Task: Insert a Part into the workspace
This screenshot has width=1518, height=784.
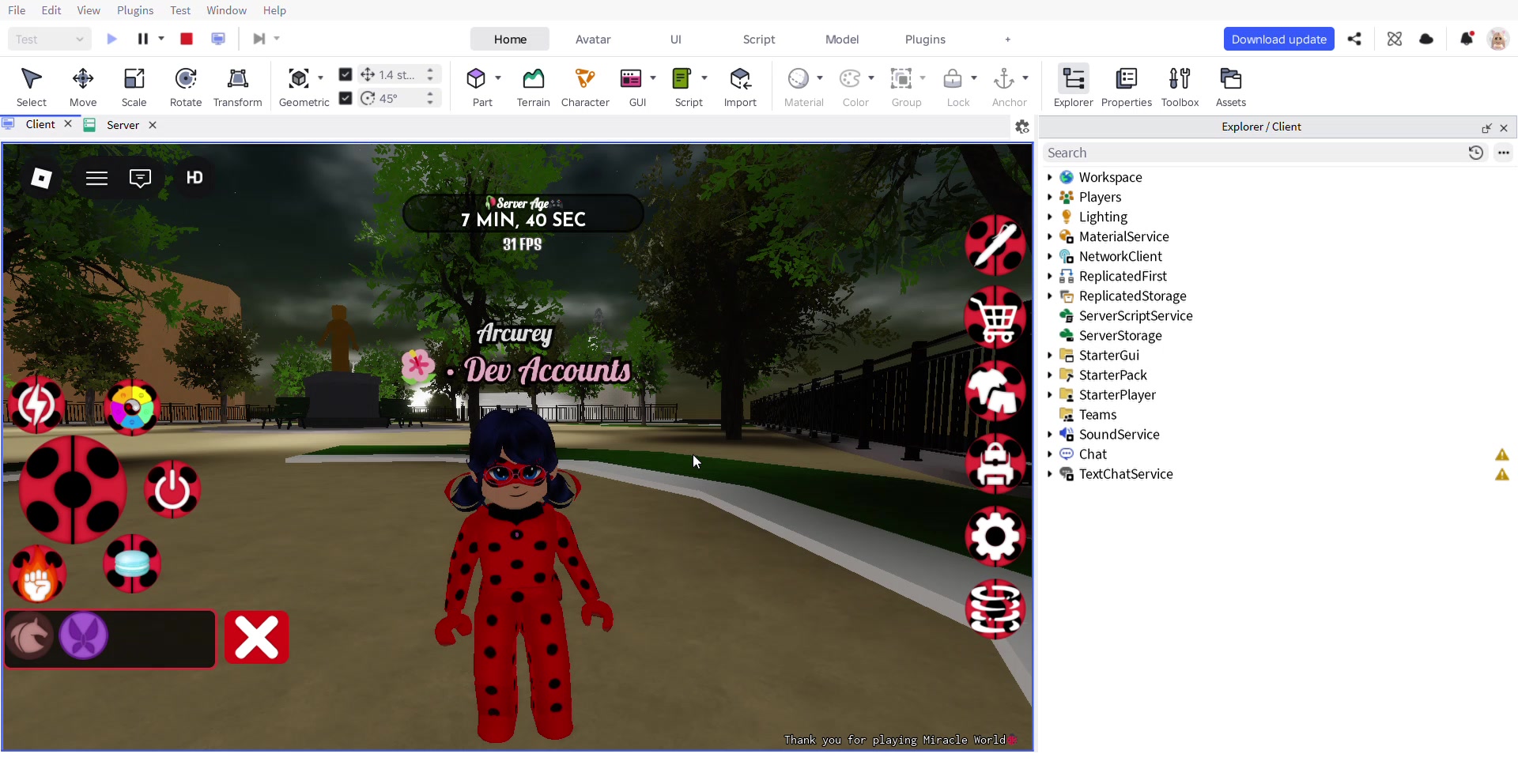Action: [x=476, y=78]
